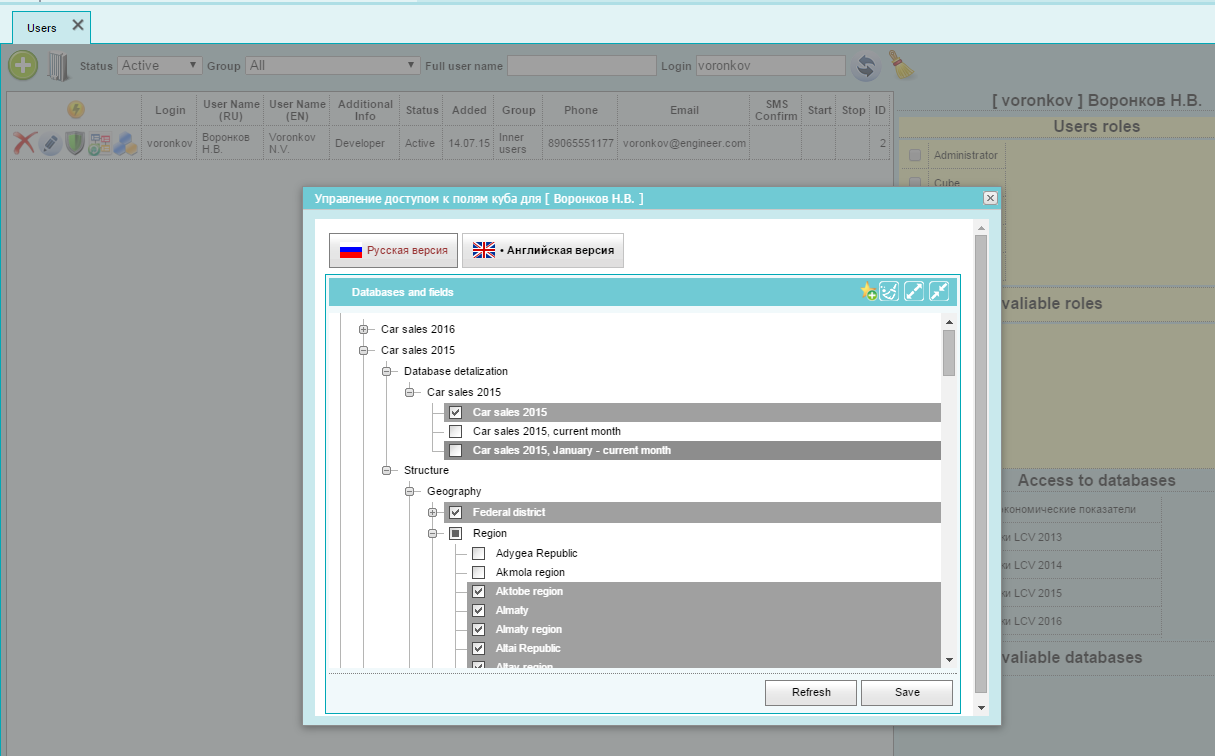Image resolution: width=1215 pixels, height=756 pixels.
Task: Click the 'Added' column header
Action: (x=469, y=110)
